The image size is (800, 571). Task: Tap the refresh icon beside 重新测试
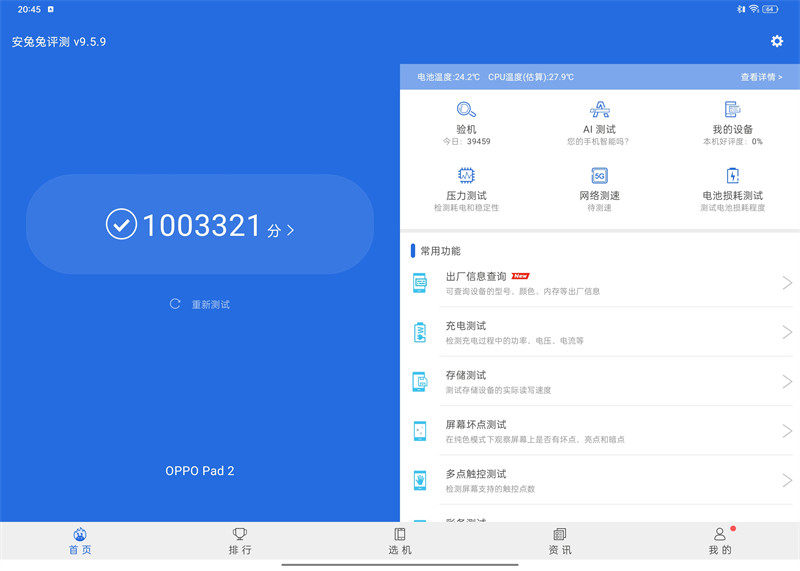click(175, 304)
